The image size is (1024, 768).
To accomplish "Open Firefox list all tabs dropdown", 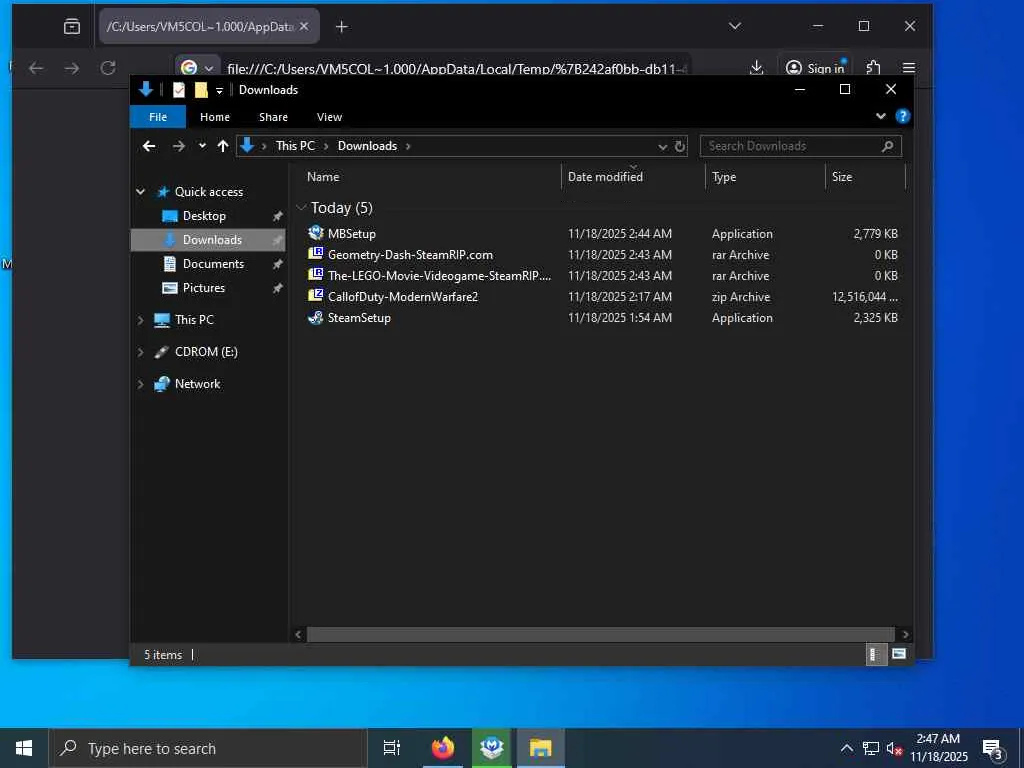I will tap(735, 26).
